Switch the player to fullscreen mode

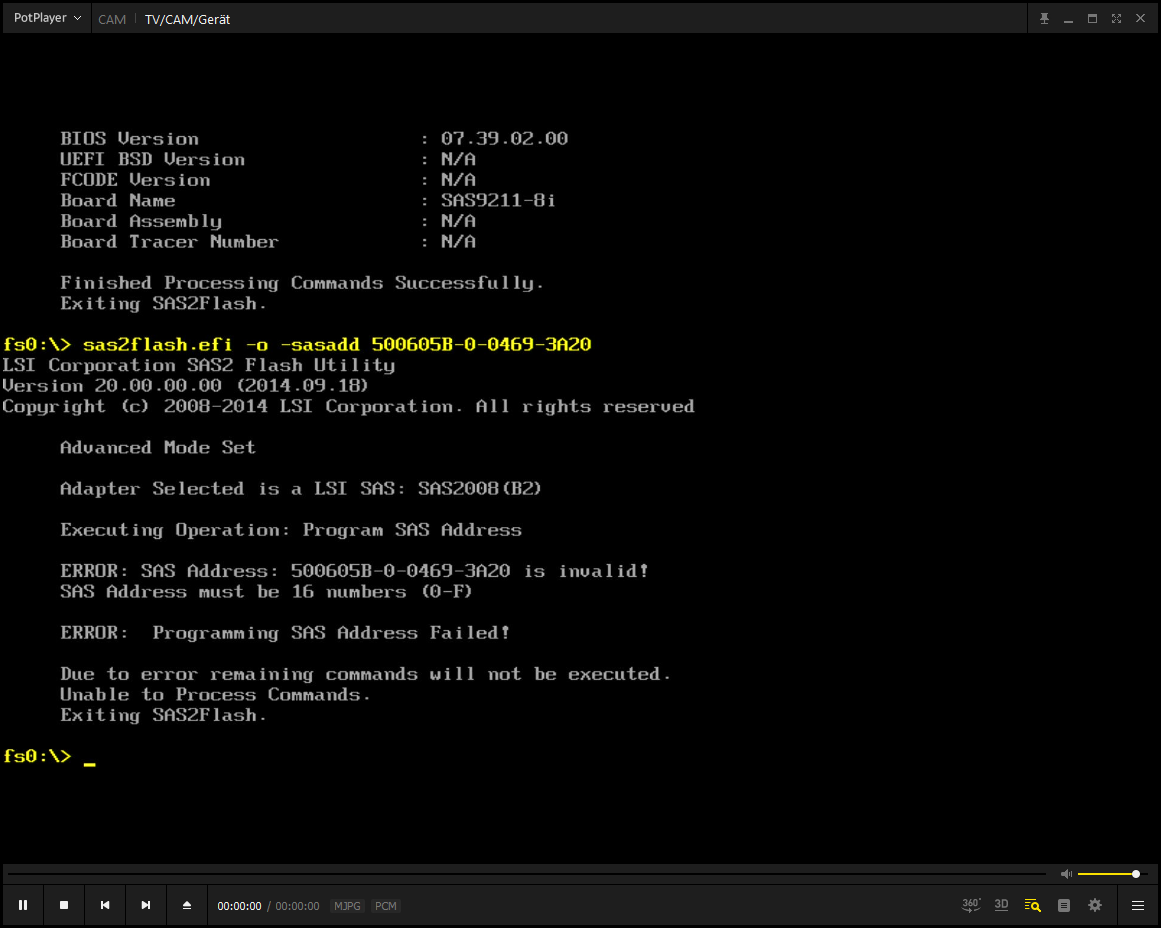[x=1116, y=18]
